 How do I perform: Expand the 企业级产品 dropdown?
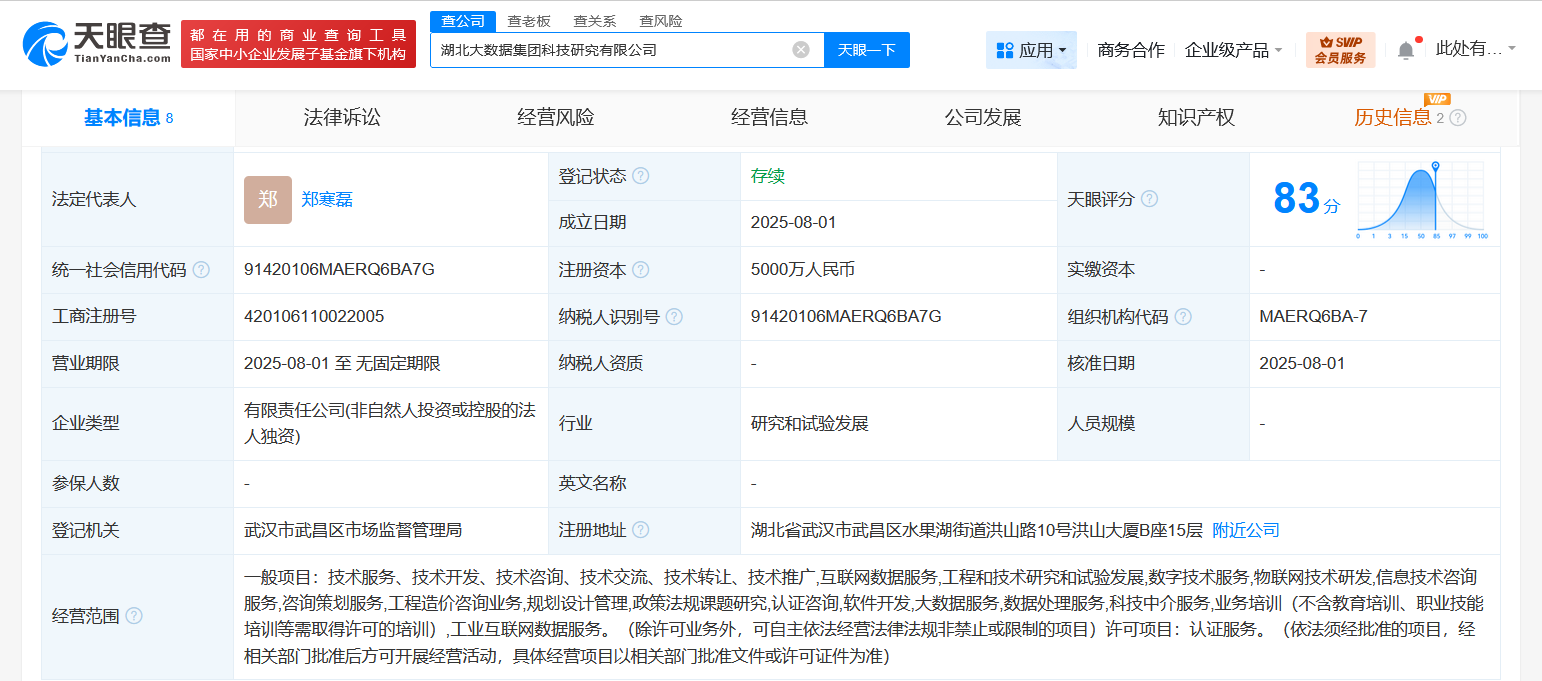(1233, 50)
